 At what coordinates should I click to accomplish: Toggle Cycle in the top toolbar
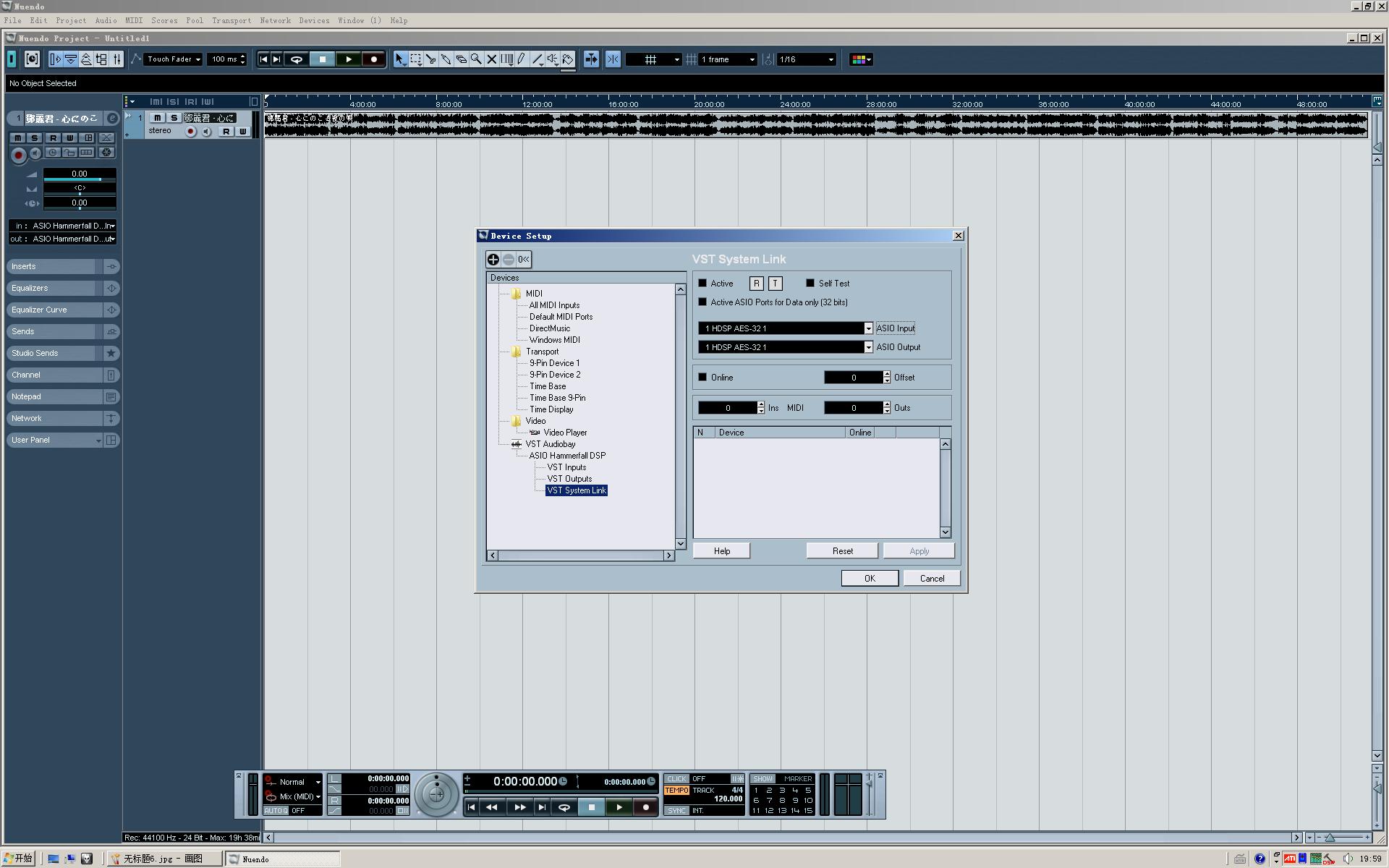click(296, 59)
